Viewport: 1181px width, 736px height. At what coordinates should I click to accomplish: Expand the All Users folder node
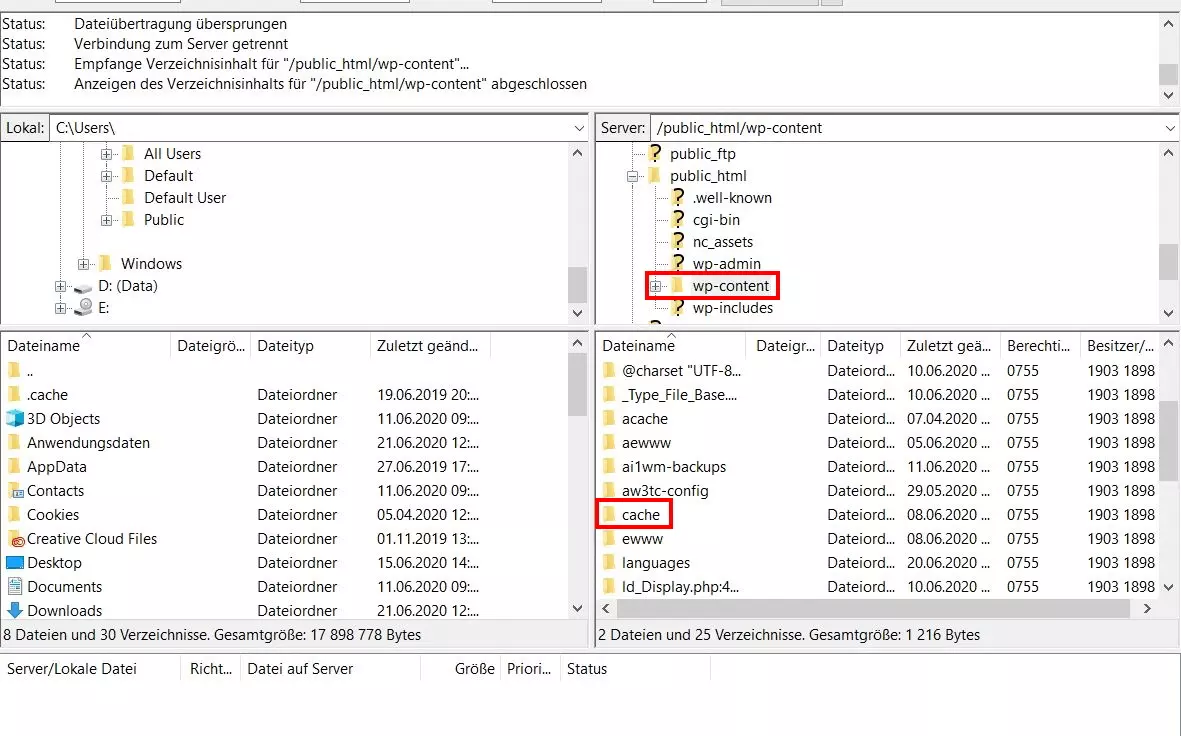pos(106,154)
